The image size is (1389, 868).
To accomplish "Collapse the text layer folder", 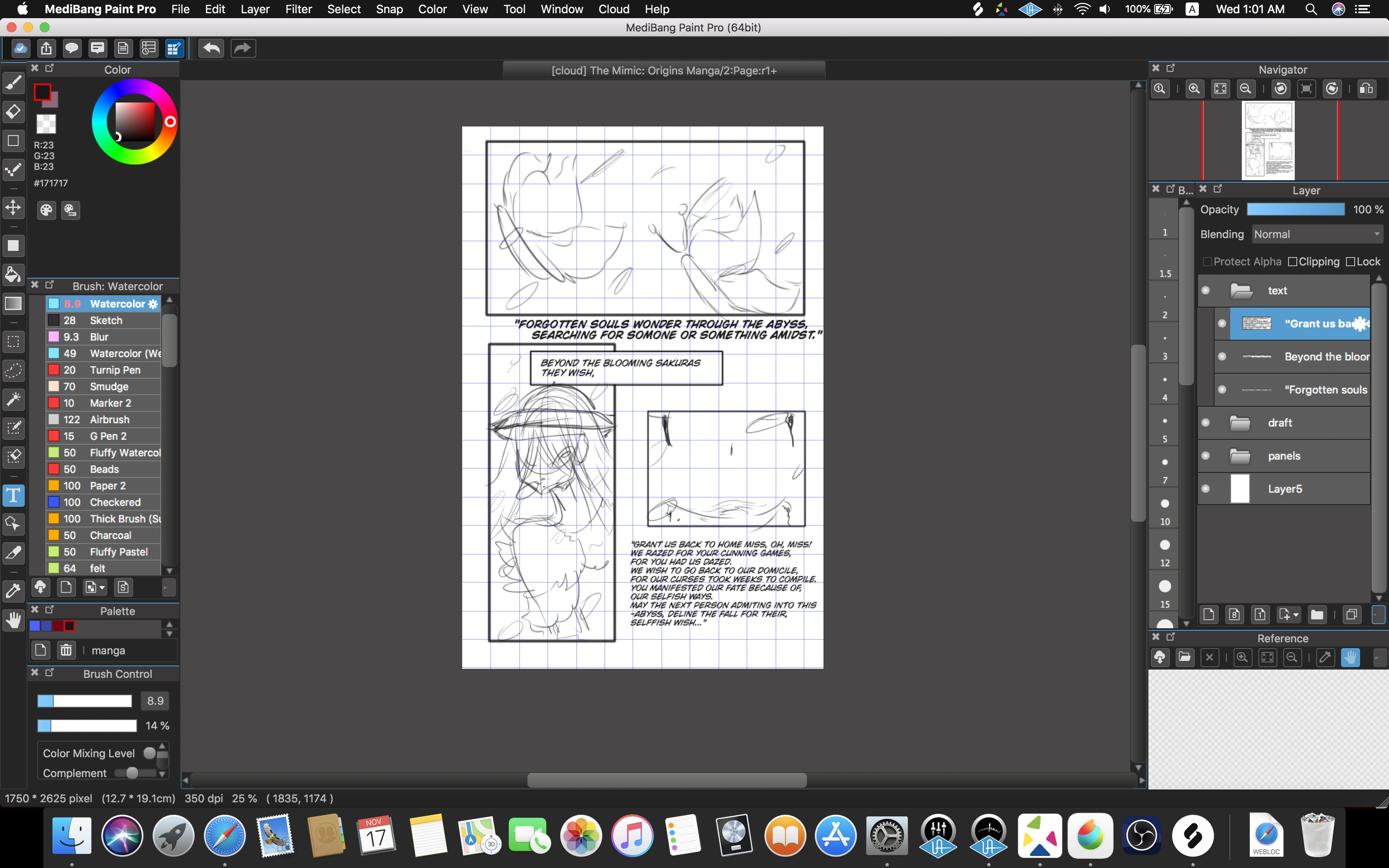I will point(1241,291).
